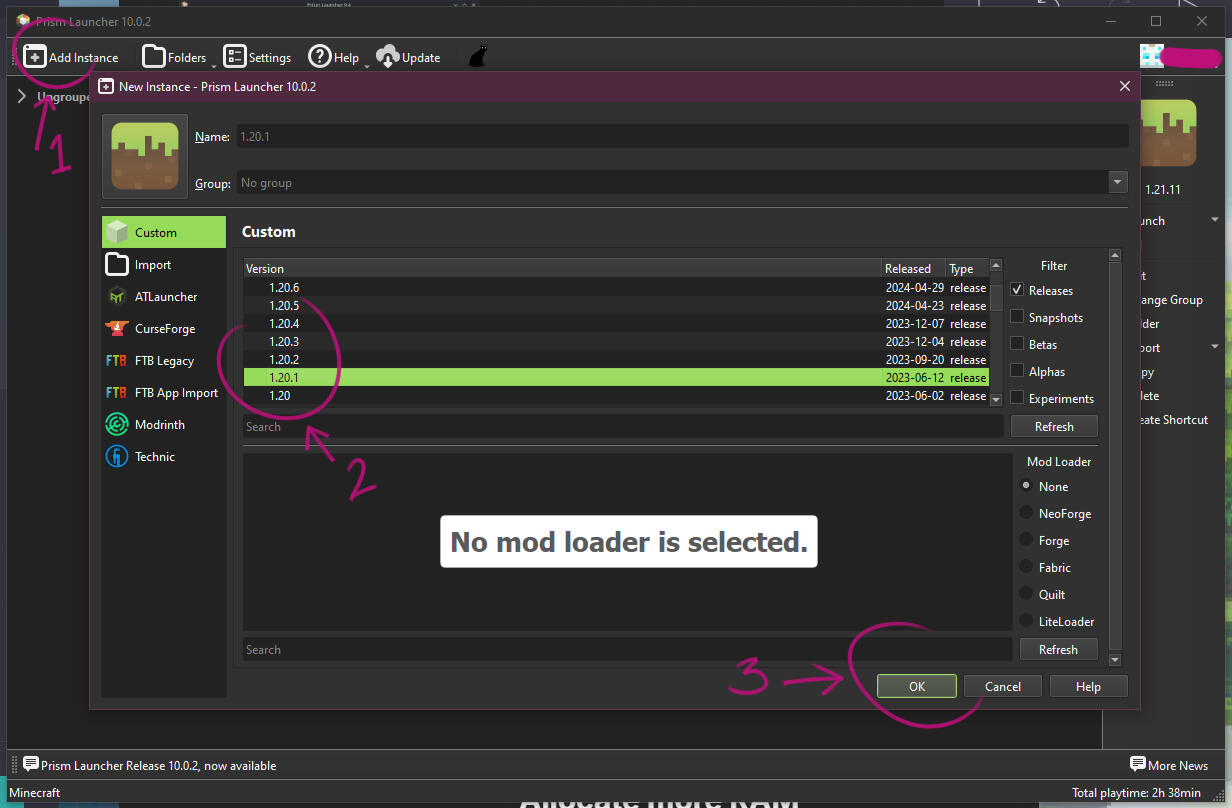This screenshot has height=808, width=1232.
Task: Click the account avatar icon at top right
Action: point(1151,56)
